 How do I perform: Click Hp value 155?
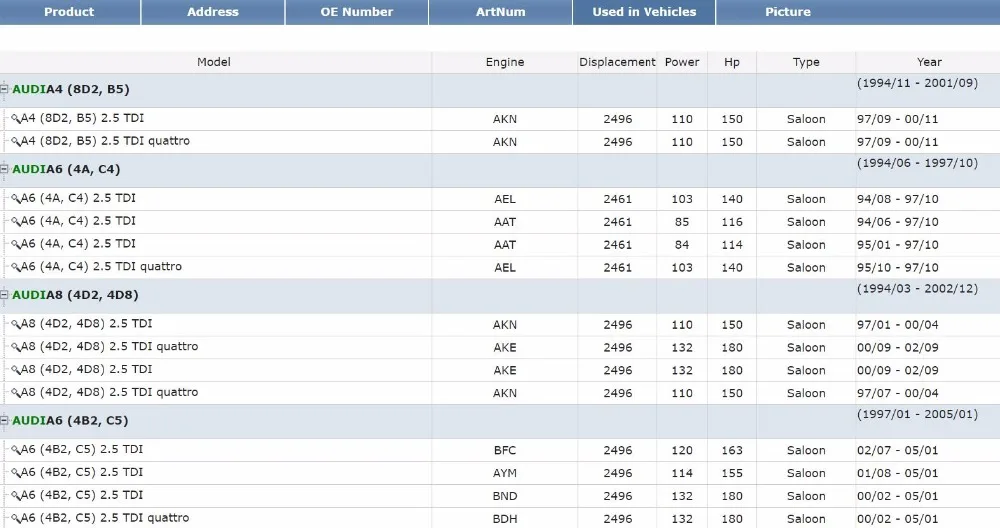732,473
